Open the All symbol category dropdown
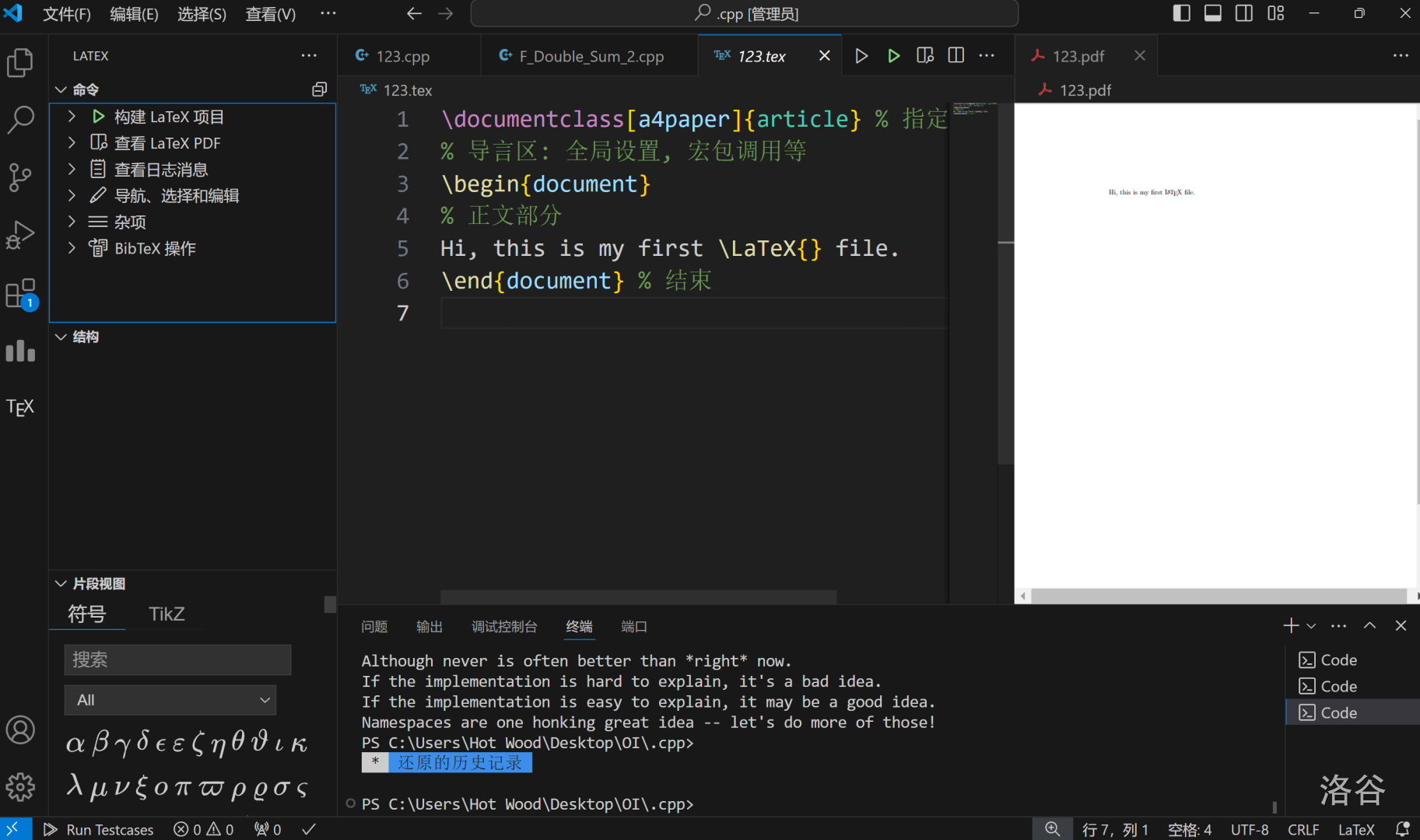The image size is (1420, 840). click(170, 700)
